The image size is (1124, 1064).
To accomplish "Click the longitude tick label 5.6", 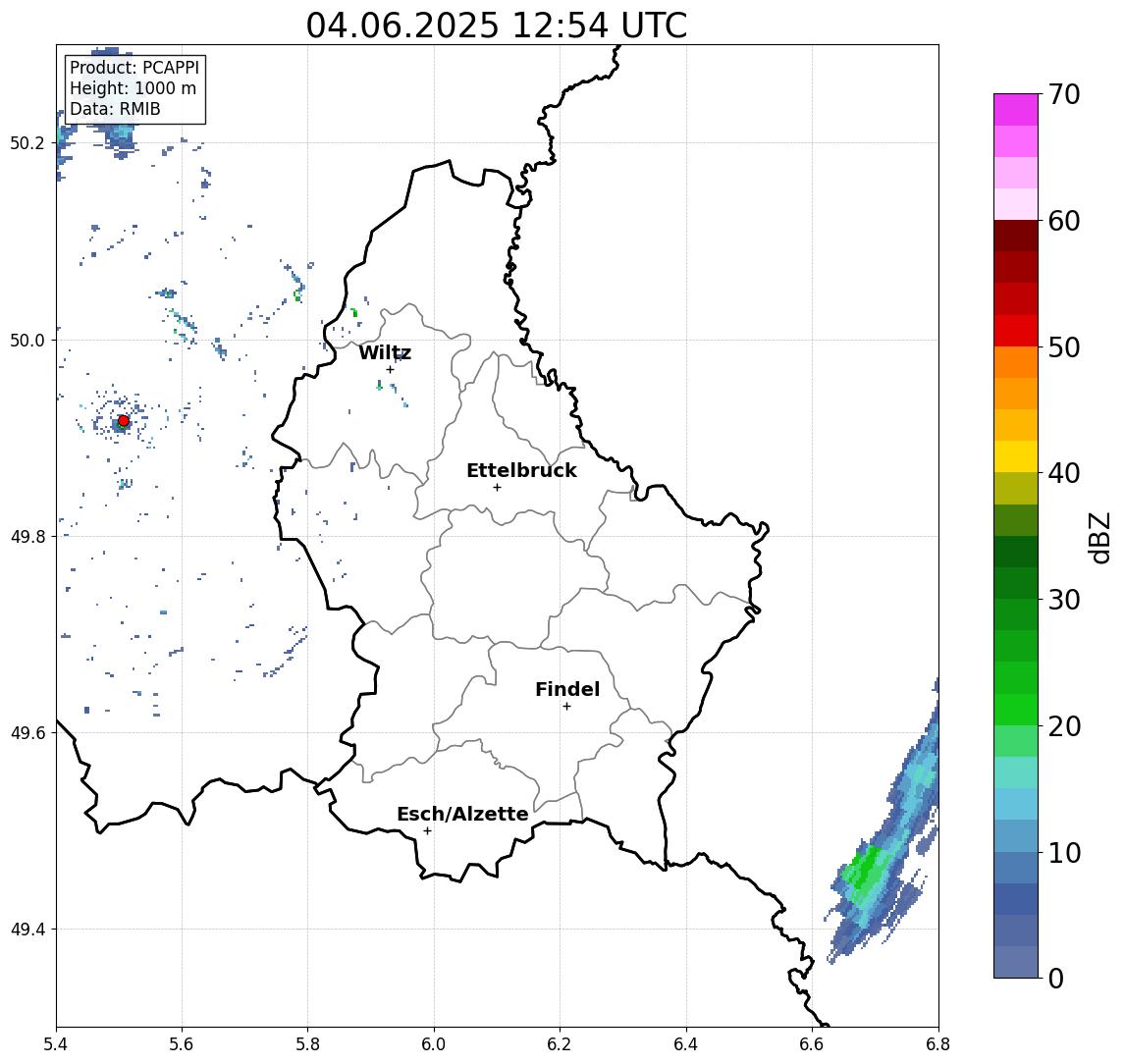I will pos(182,1044).
